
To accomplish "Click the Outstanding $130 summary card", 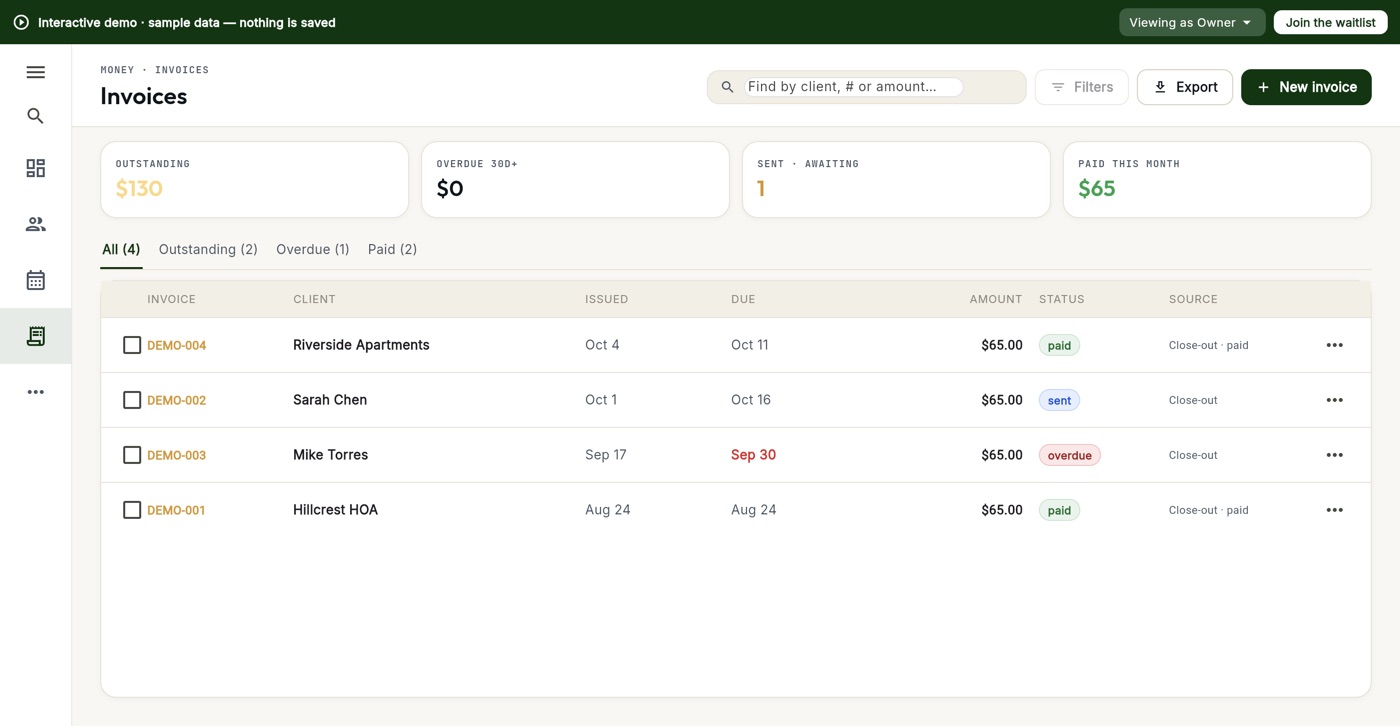I will 254,179.
